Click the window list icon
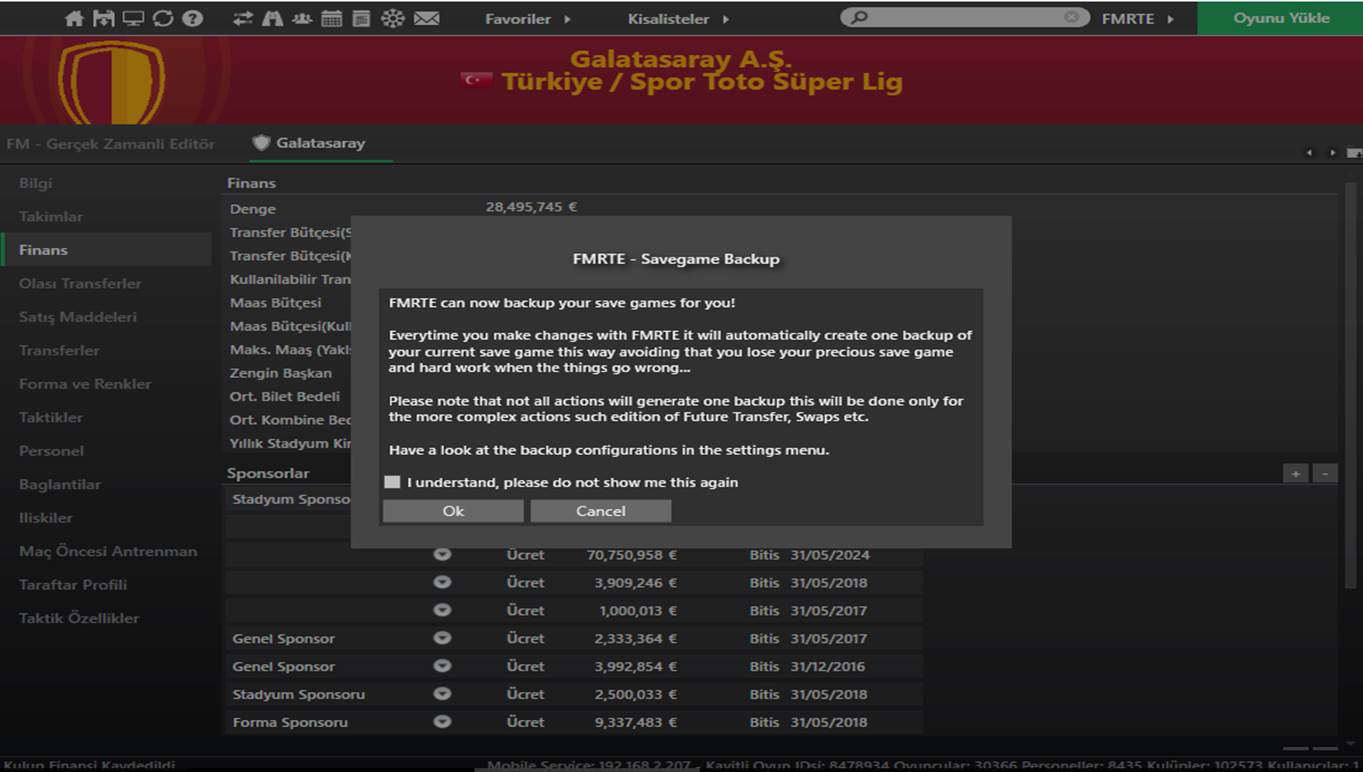Image resolution: width=1363 pixels, height=772 pixels. click(361, 18)
